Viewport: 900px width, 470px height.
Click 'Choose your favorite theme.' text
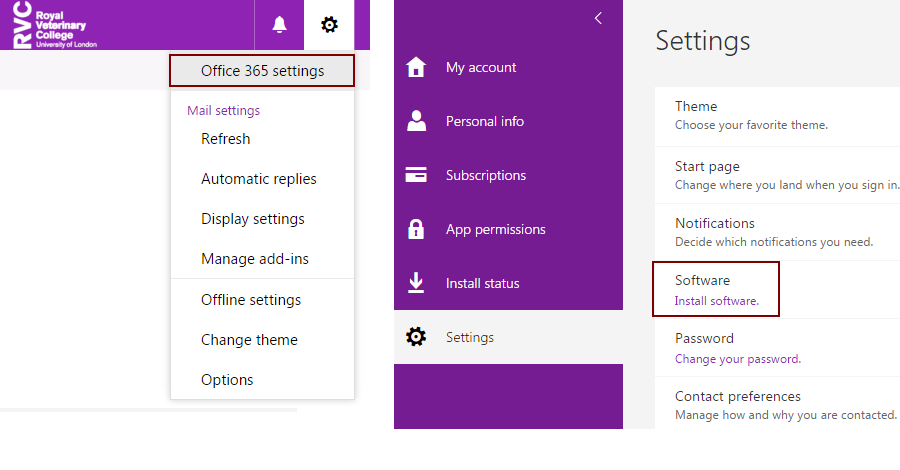[x=751, y=125]
